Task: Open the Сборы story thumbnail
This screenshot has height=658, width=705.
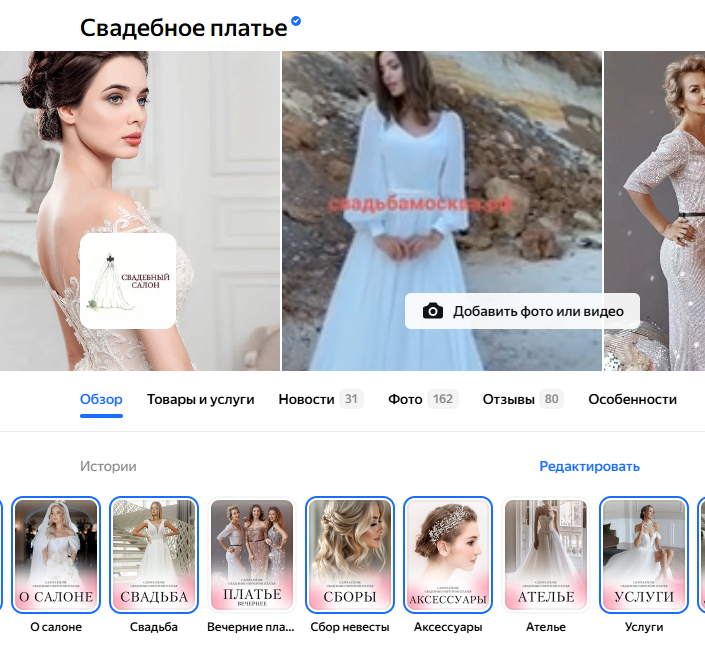Action: (350, 555)
